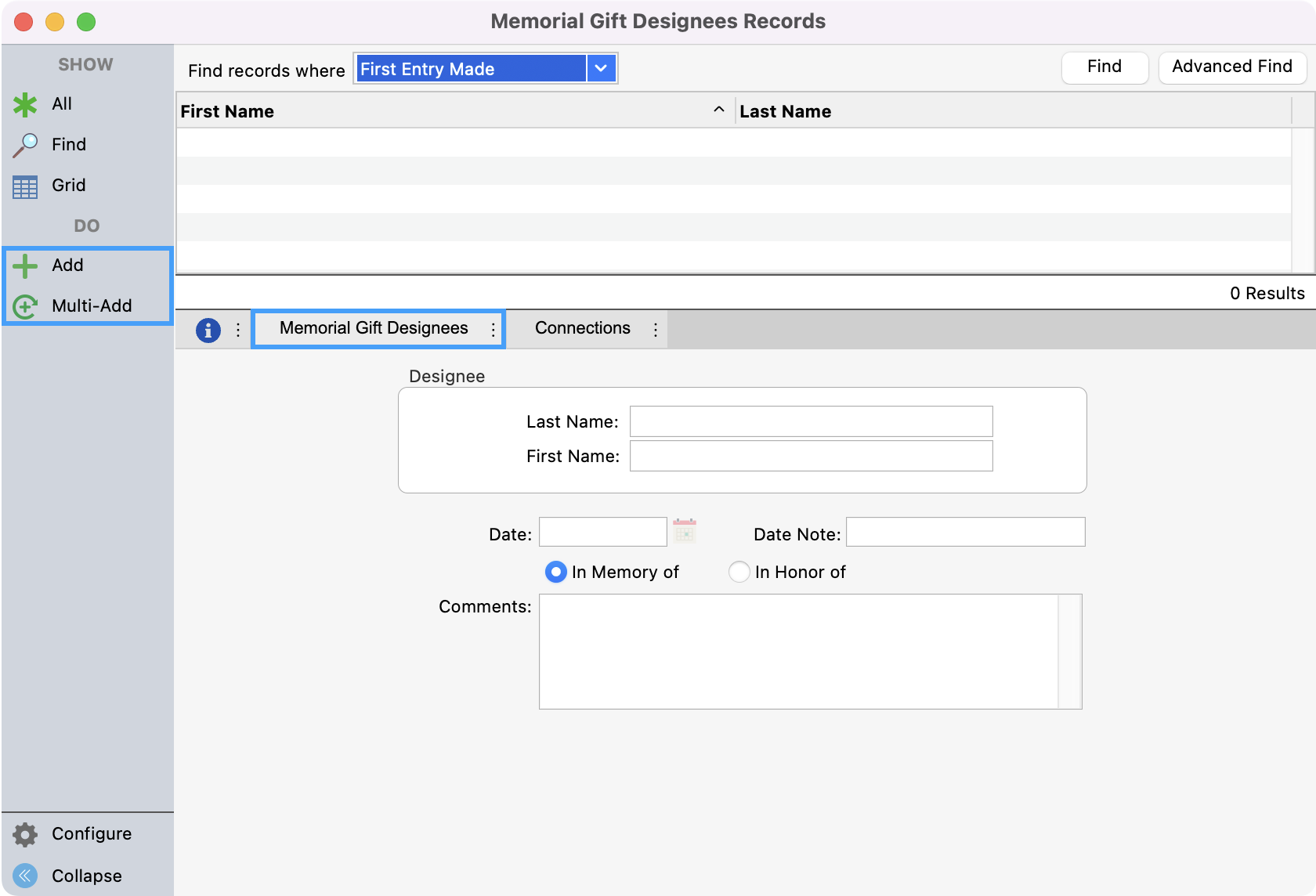The image size is (1316, 896).
Task: Click the Find button at top right
Action: tap(1104, 67)
